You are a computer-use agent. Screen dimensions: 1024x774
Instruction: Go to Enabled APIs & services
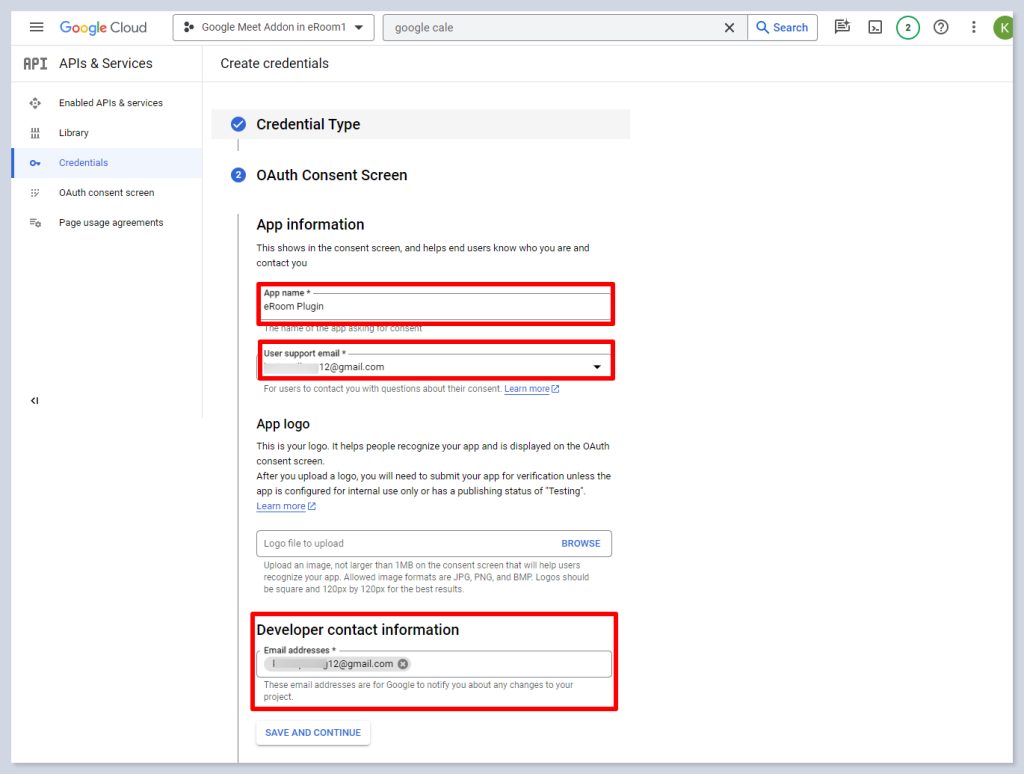tap(110, 103)
